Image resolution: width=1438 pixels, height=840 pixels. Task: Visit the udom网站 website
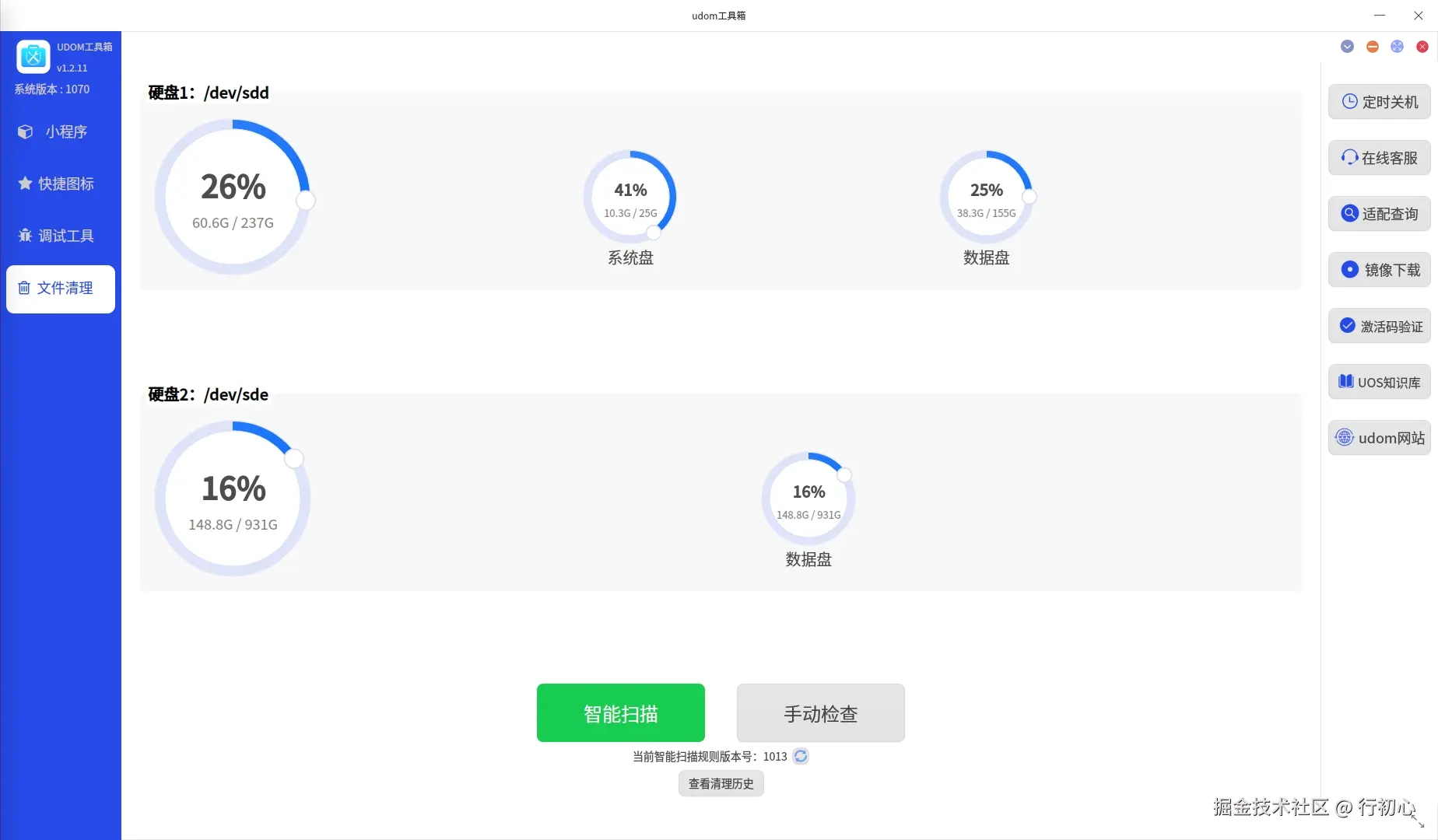(1378, 438)
